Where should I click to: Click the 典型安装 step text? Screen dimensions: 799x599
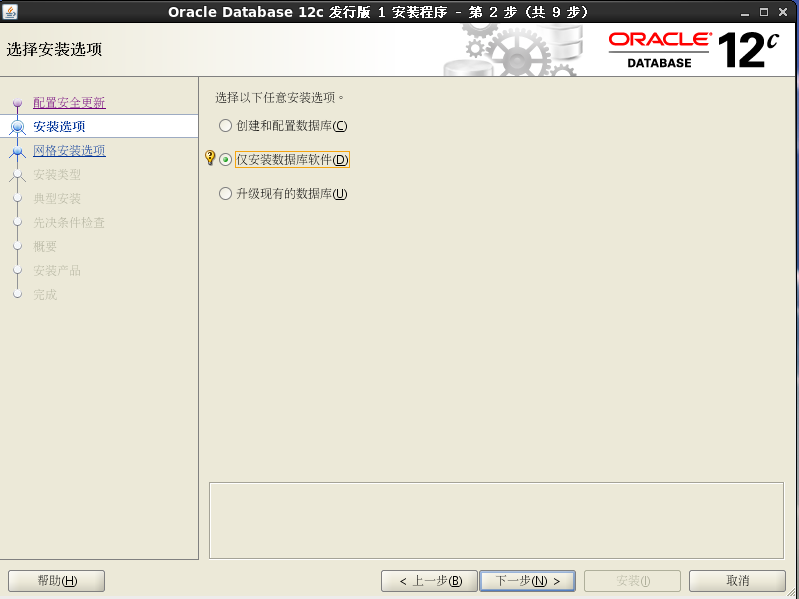pos(57,199)
